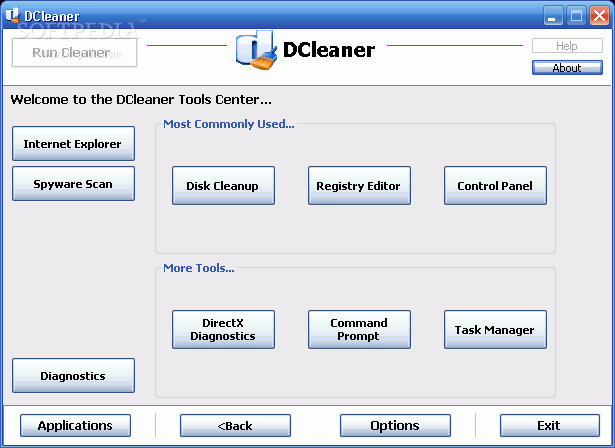Launch Task Manager
This screenshot has width=615, height=448.
point(495,330)
